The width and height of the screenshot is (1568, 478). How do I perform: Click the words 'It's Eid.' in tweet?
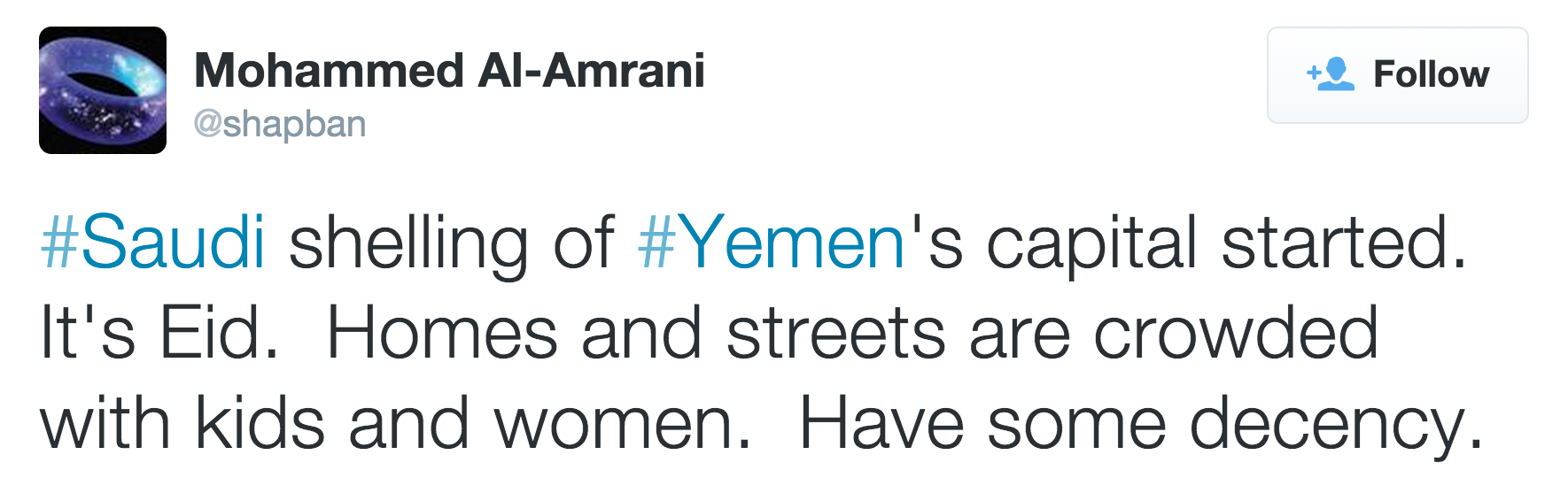(x=159, y=334)
